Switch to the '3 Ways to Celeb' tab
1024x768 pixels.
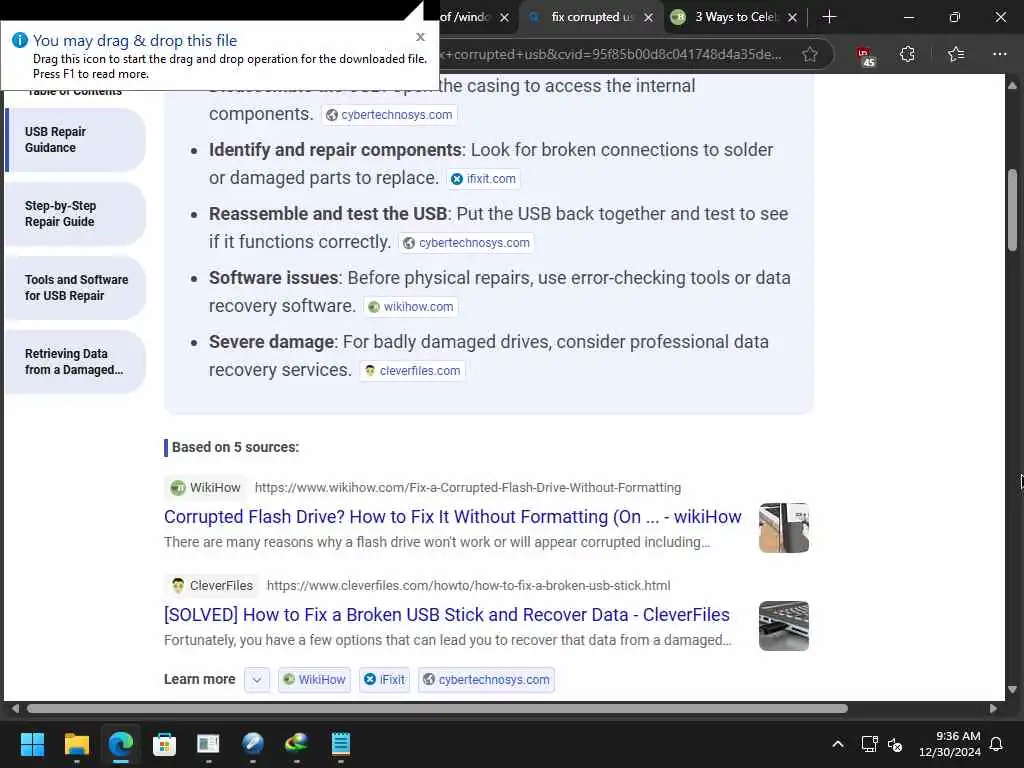[x=736, y=17]
